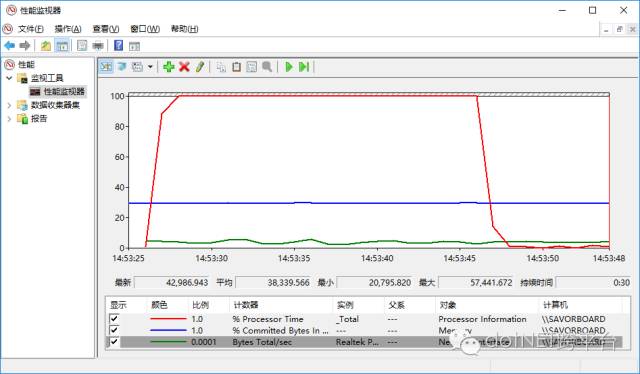Click the blue color line of Committed Bytes
The height and width of the screenshot is (374, 640).
[x=168, y=330]
